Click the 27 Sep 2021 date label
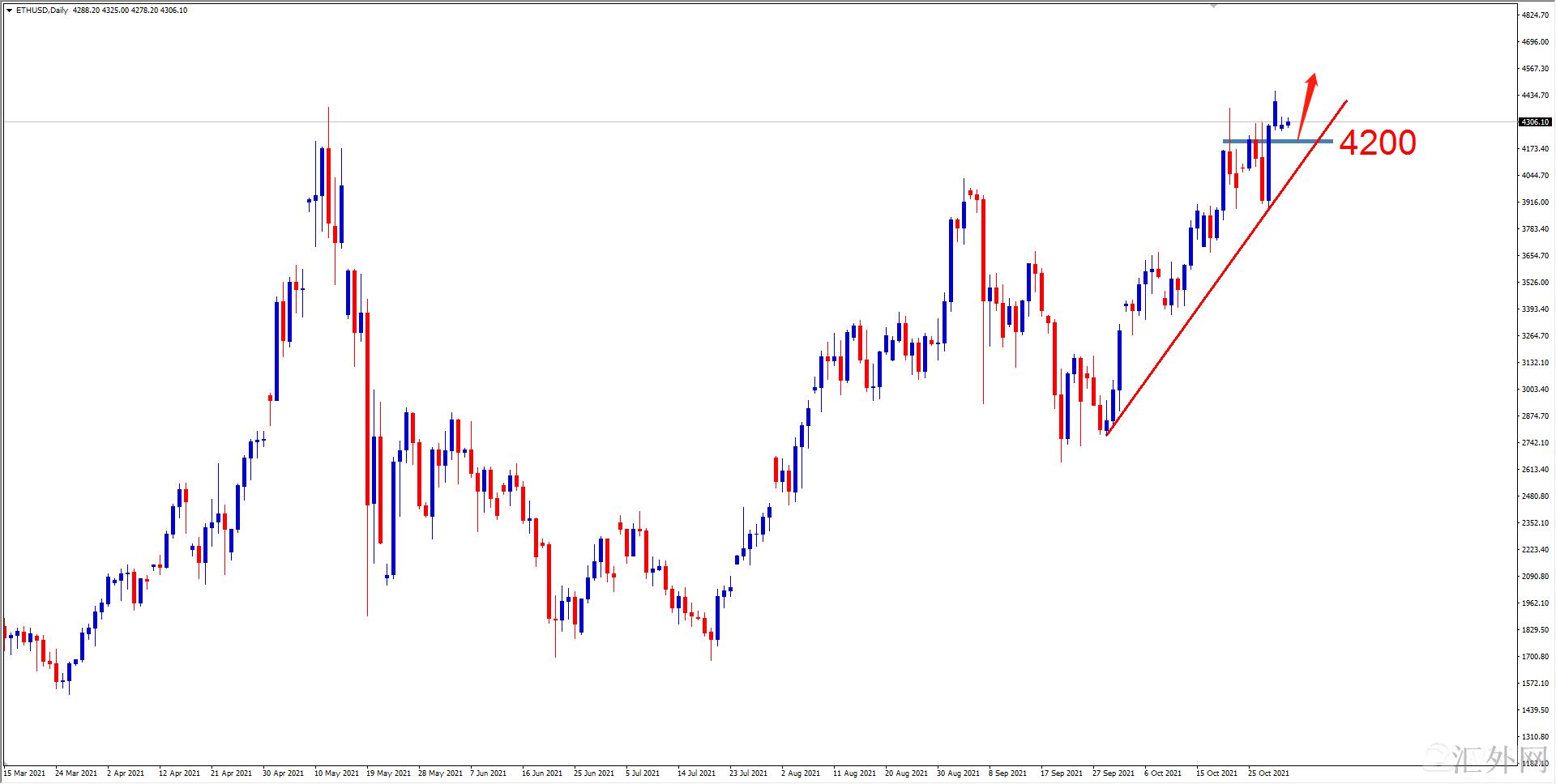 click(1114, 773)
